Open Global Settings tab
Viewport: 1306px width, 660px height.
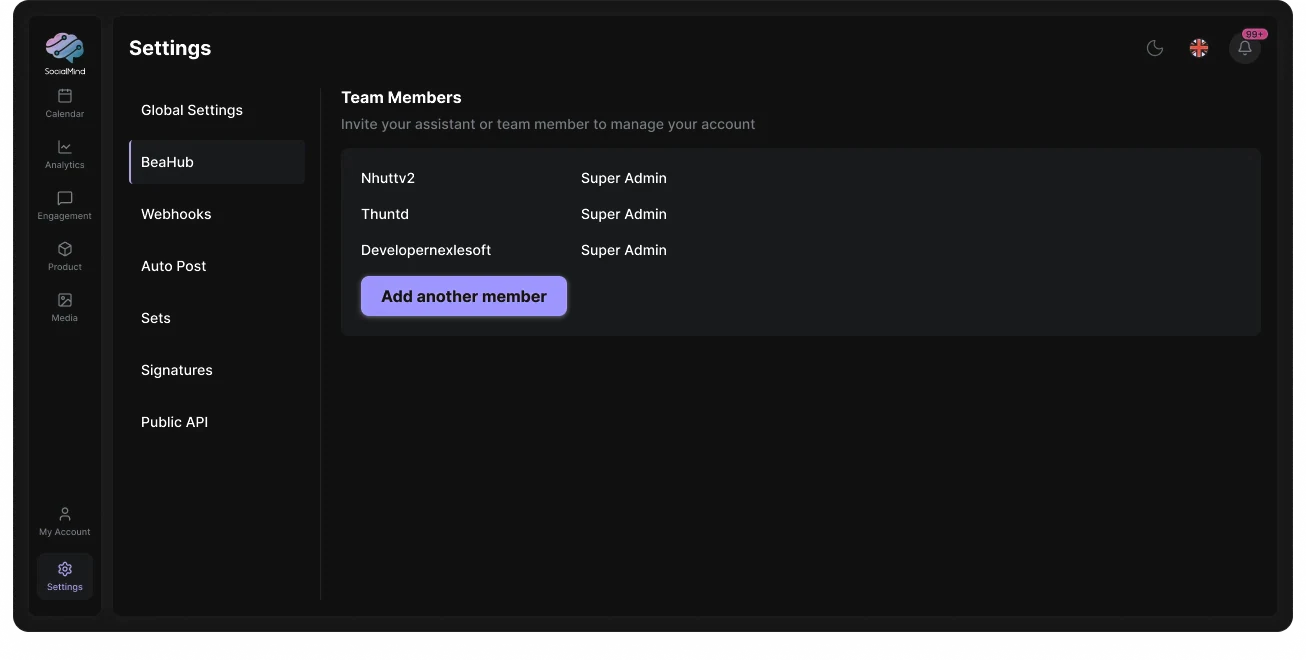coord(217,110)
